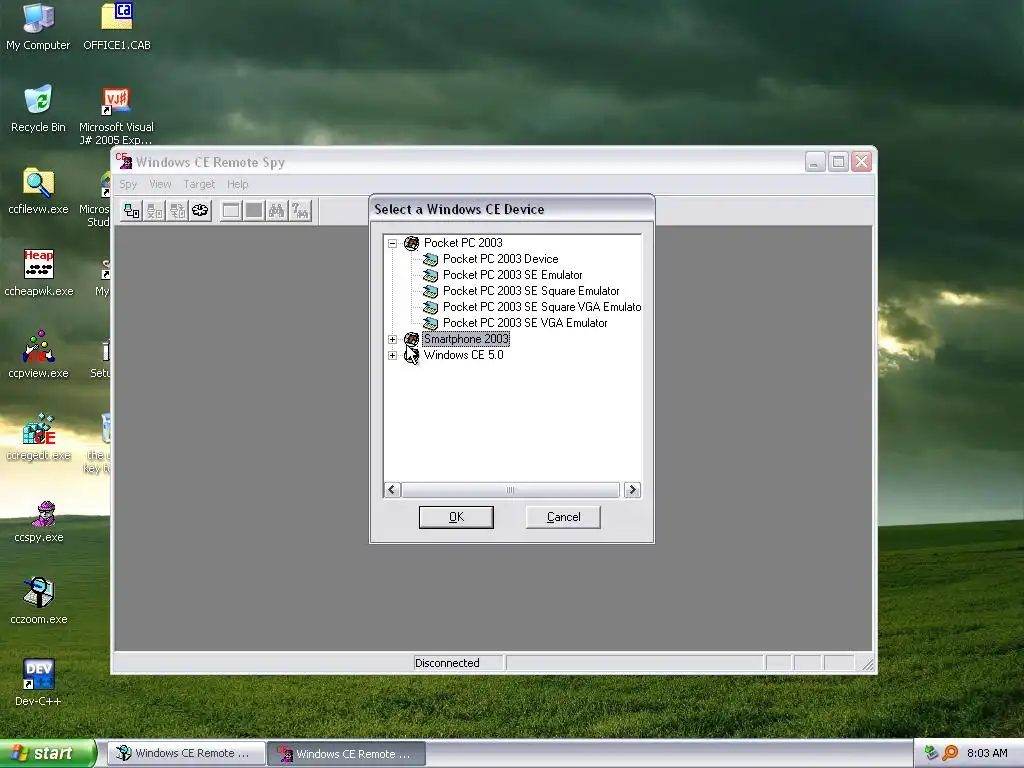Select ccspy.exe desktop icon
The image size is (1024, 768).
[x=39, y=520]
